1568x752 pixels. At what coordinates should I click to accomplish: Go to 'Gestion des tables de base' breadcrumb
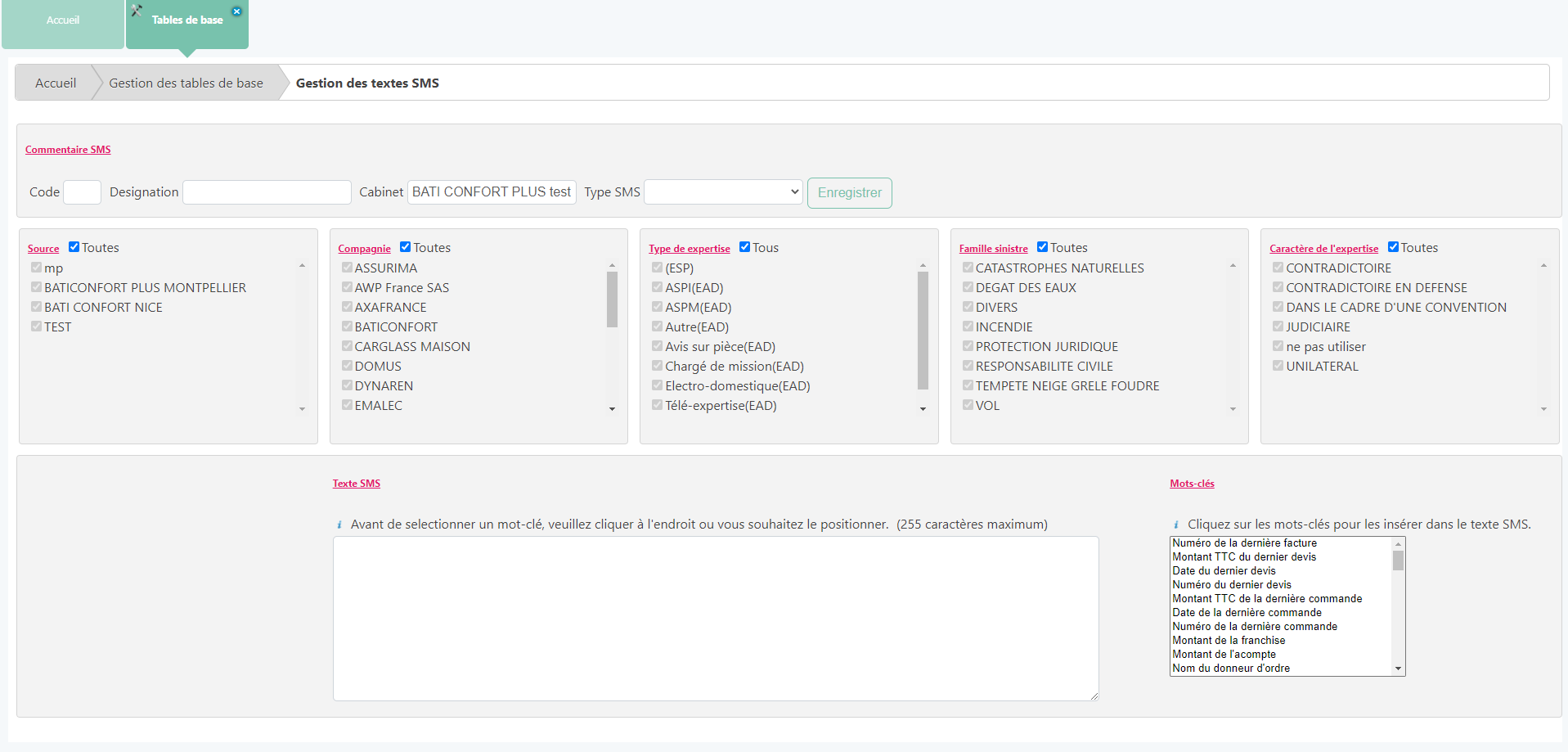click(x=186, y=83)
